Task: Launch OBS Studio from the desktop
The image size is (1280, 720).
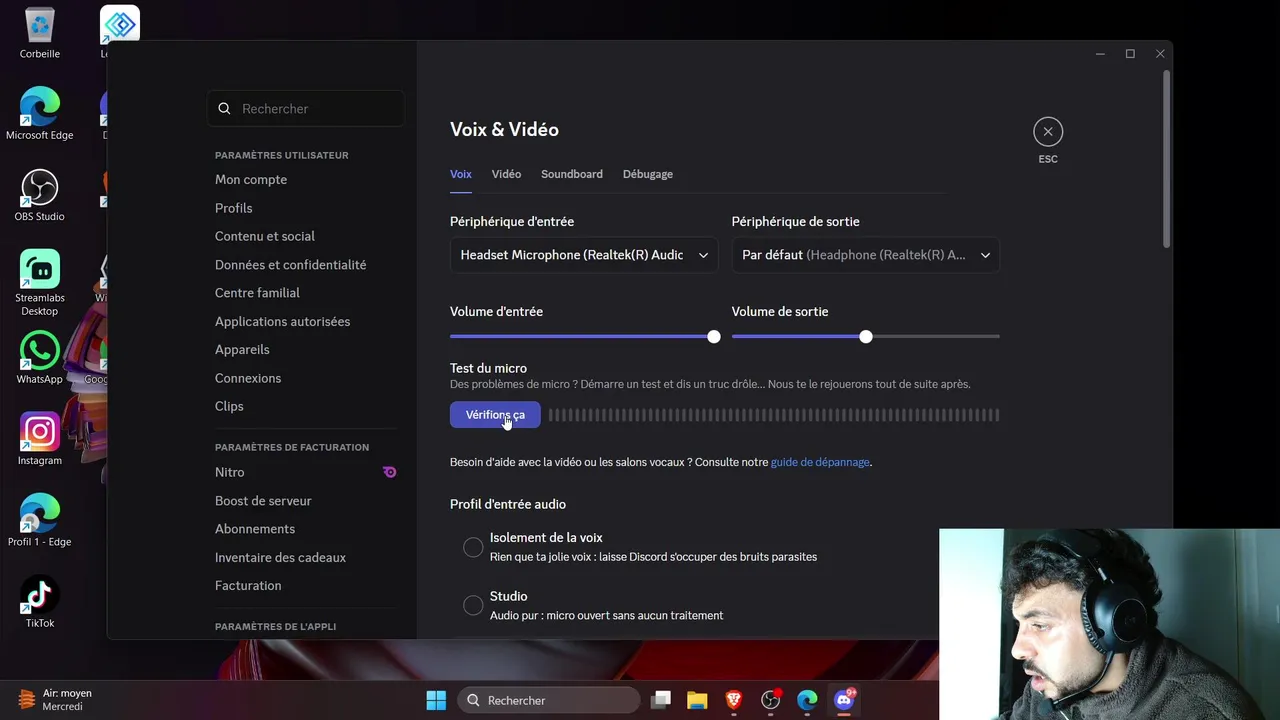Action: (x=40, y=195)
